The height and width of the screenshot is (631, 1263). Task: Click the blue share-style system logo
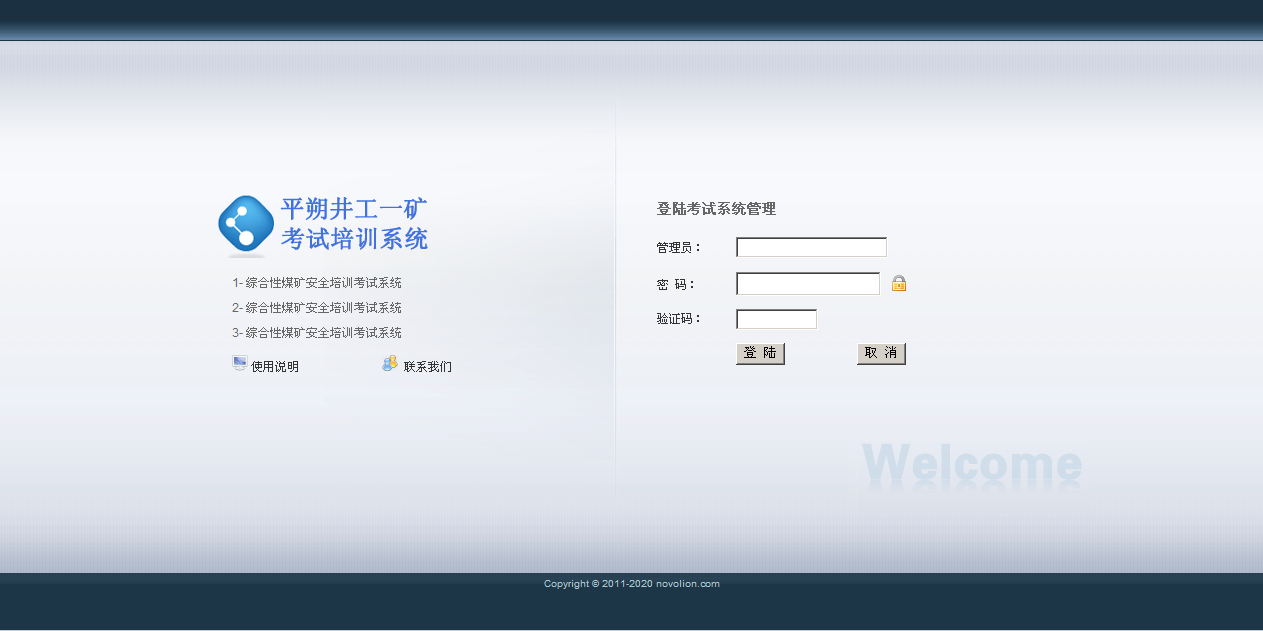[246, 225]
